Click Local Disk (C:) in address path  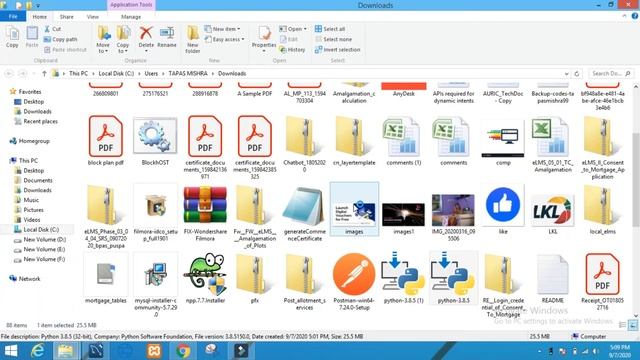point(116,73)
